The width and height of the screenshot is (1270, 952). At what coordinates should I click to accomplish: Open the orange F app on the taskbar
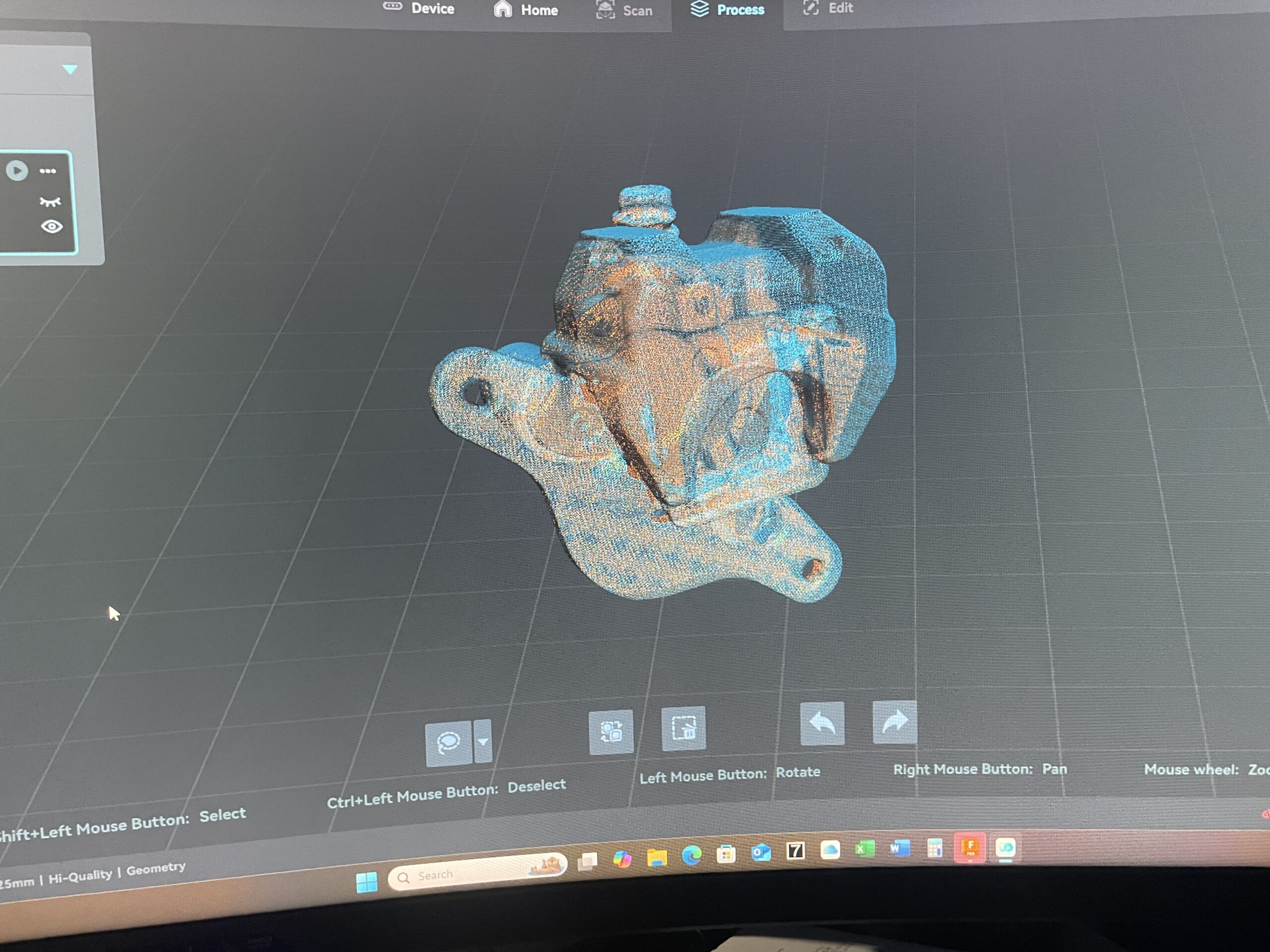click(x=970, y=847)
